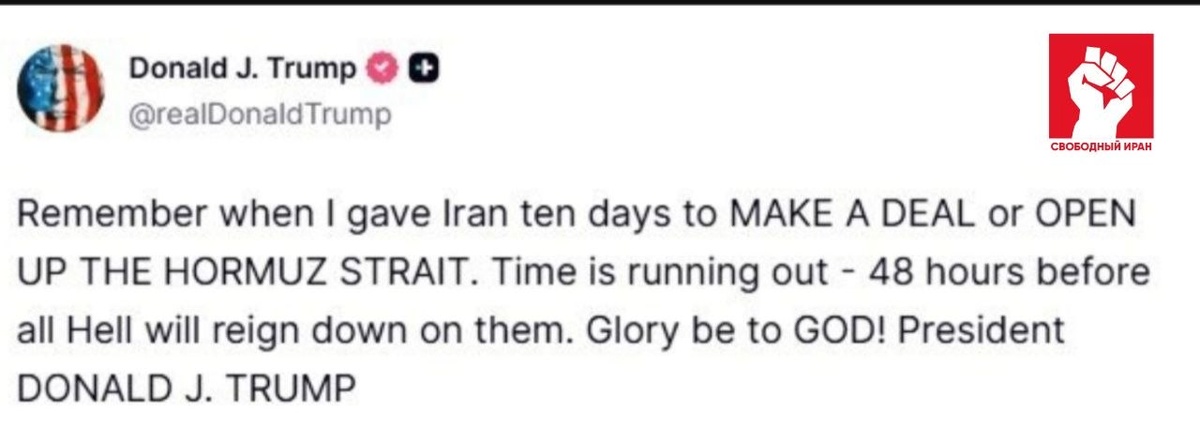The height and width of the screenshot is (428, 1200).
Task: Open the Donald J. Trump display name
Action: pyautogui.click(x=244, y=69)
